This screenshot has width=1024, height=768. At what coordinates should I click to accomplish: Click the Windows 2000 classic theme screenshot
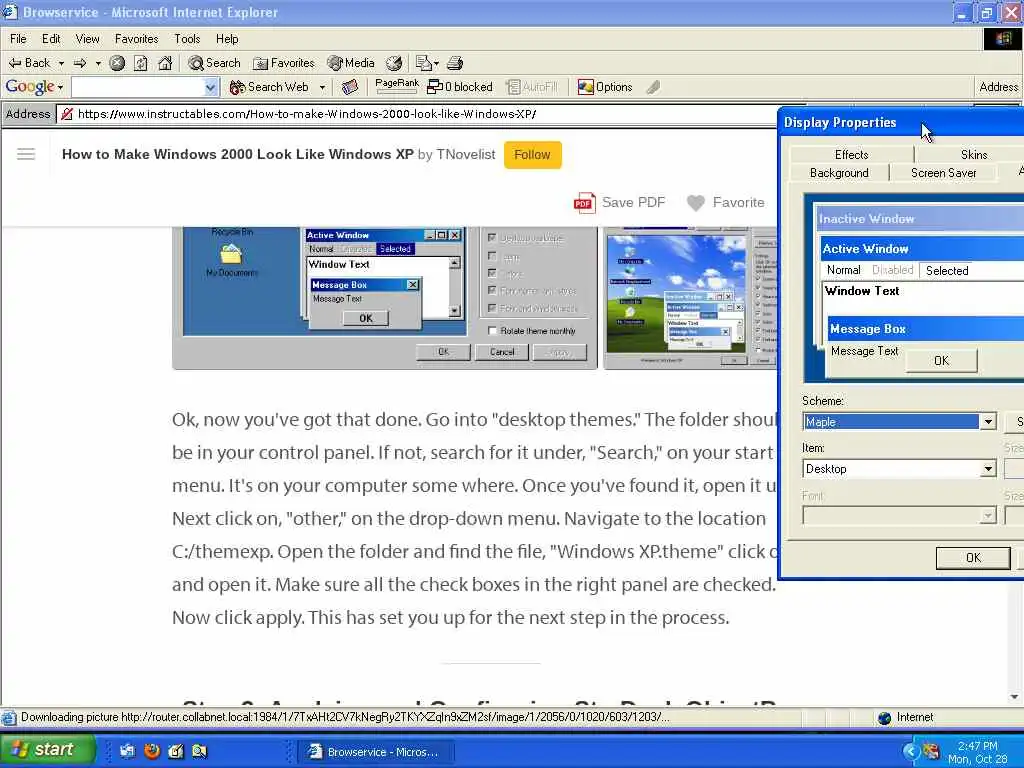point(385,298)
